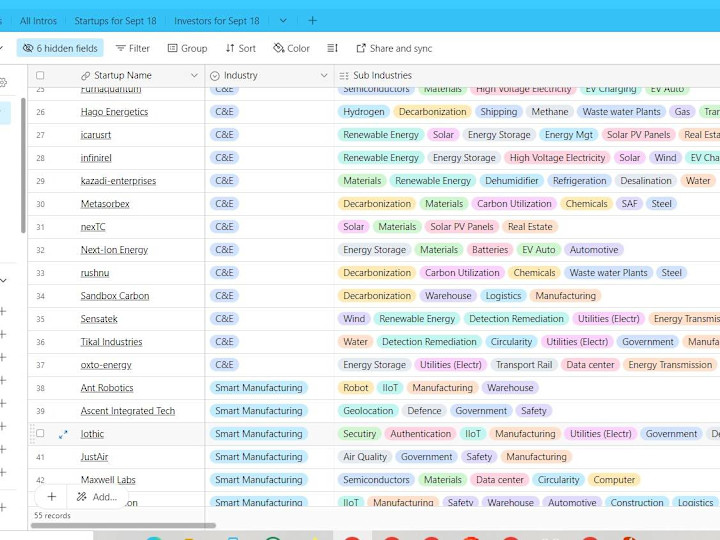720x540 pixels.
Task: Switch to Investors for Sept 18 tab
Action: [217, 21]
